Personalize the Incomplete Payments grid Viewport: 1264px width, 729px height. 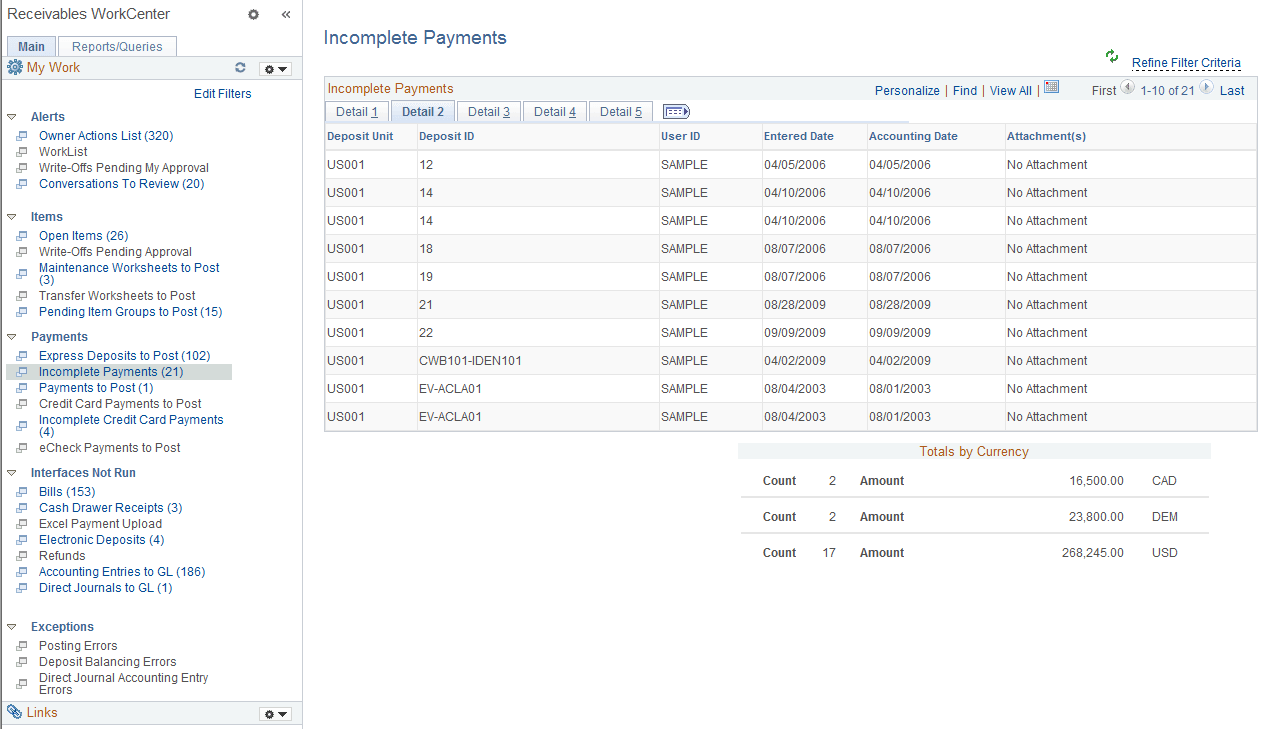[x=906, y=90]
